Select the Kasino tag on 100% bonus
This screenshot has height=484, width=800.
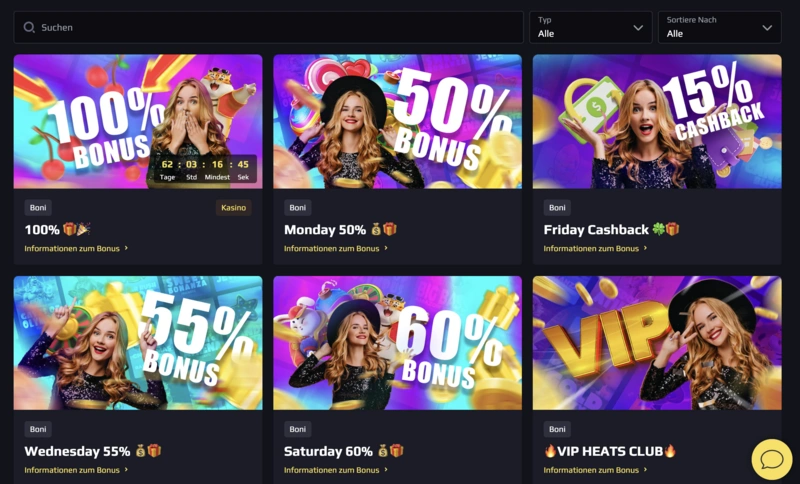(234, 208)
